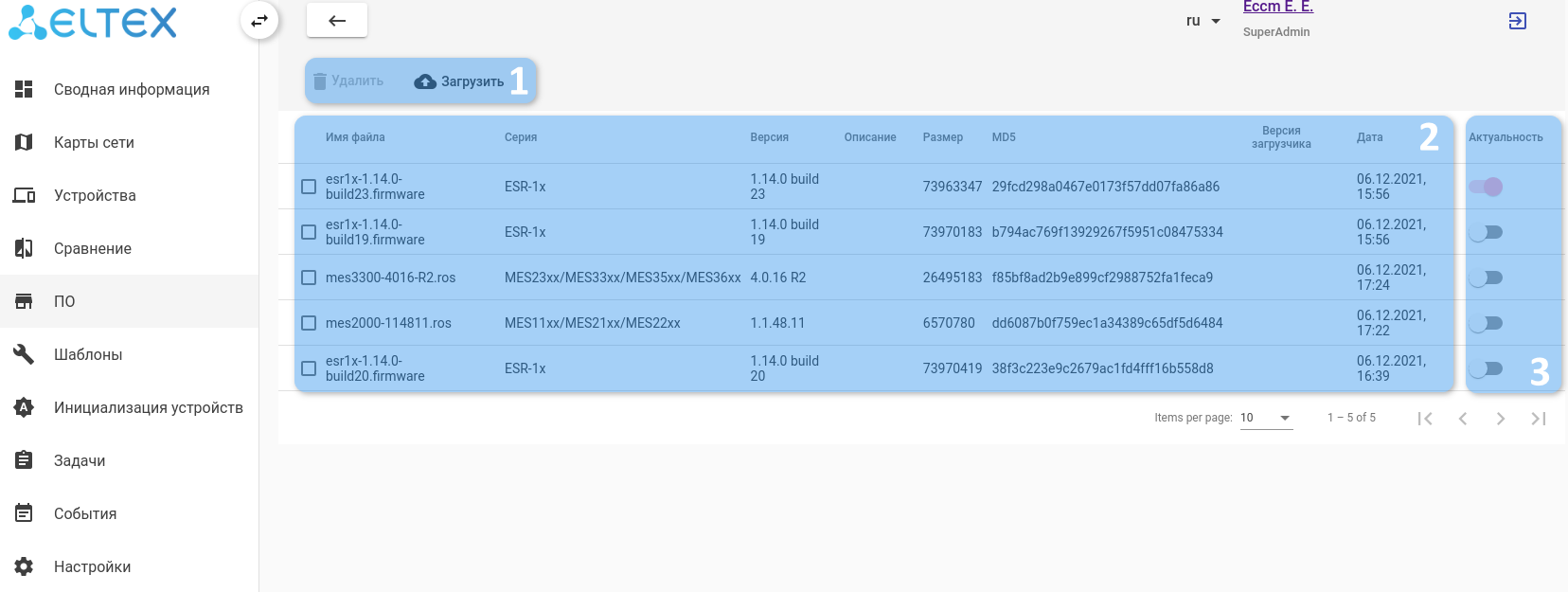Viewport: 1568px width, 592px height.
Task: Click the logout icon
Action: coord(1517,21)
